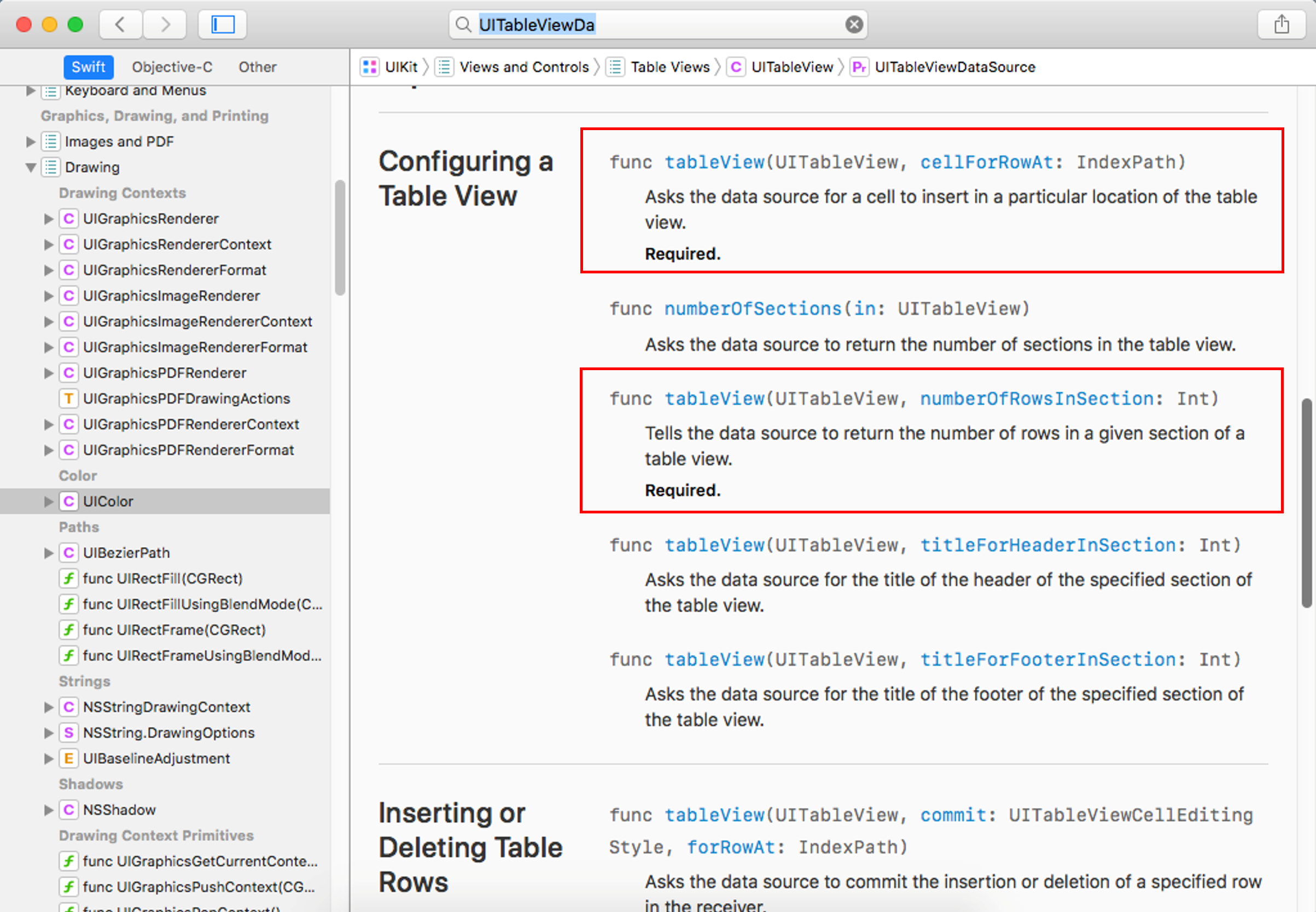
Task: Open Table Views in the breadcrumb
Action: coord(669,67)
